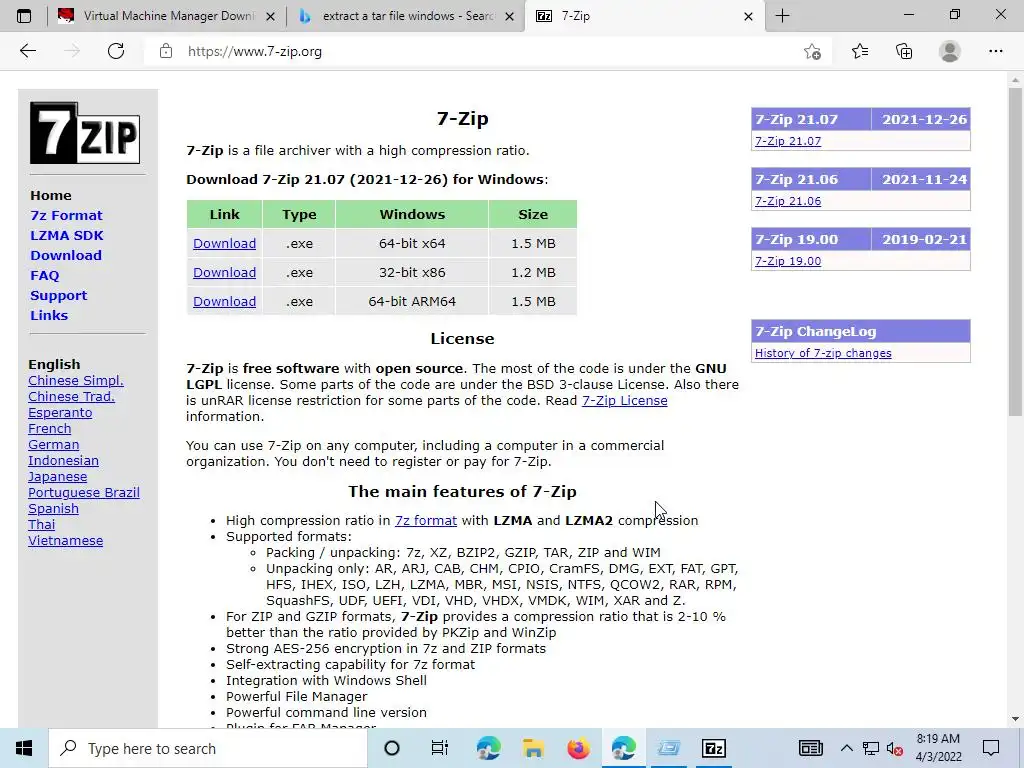
Task: Click the muted volume tray icon
Action: [x=895, y=748]
